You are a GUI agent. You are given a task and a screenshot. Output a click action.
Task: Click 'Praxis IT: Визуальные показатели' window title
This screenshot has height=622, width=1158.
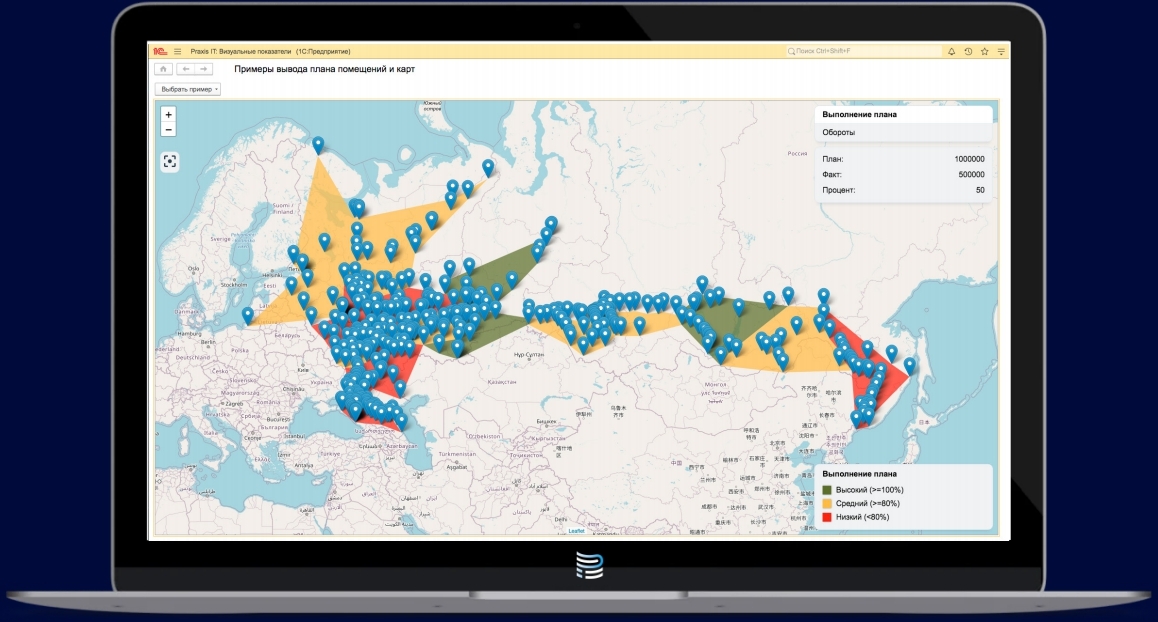(241, 52)
